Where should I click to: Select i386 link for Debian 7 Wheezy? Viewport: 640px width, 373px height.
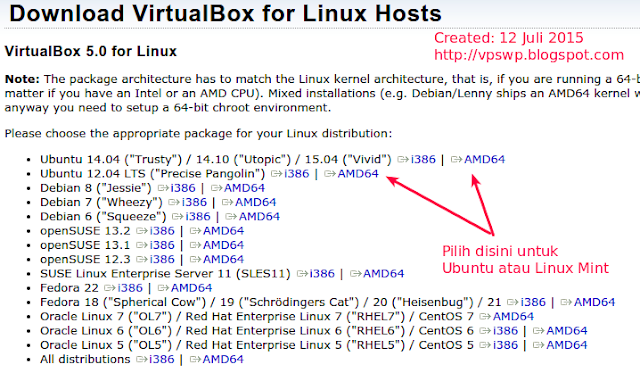[194, 202]
